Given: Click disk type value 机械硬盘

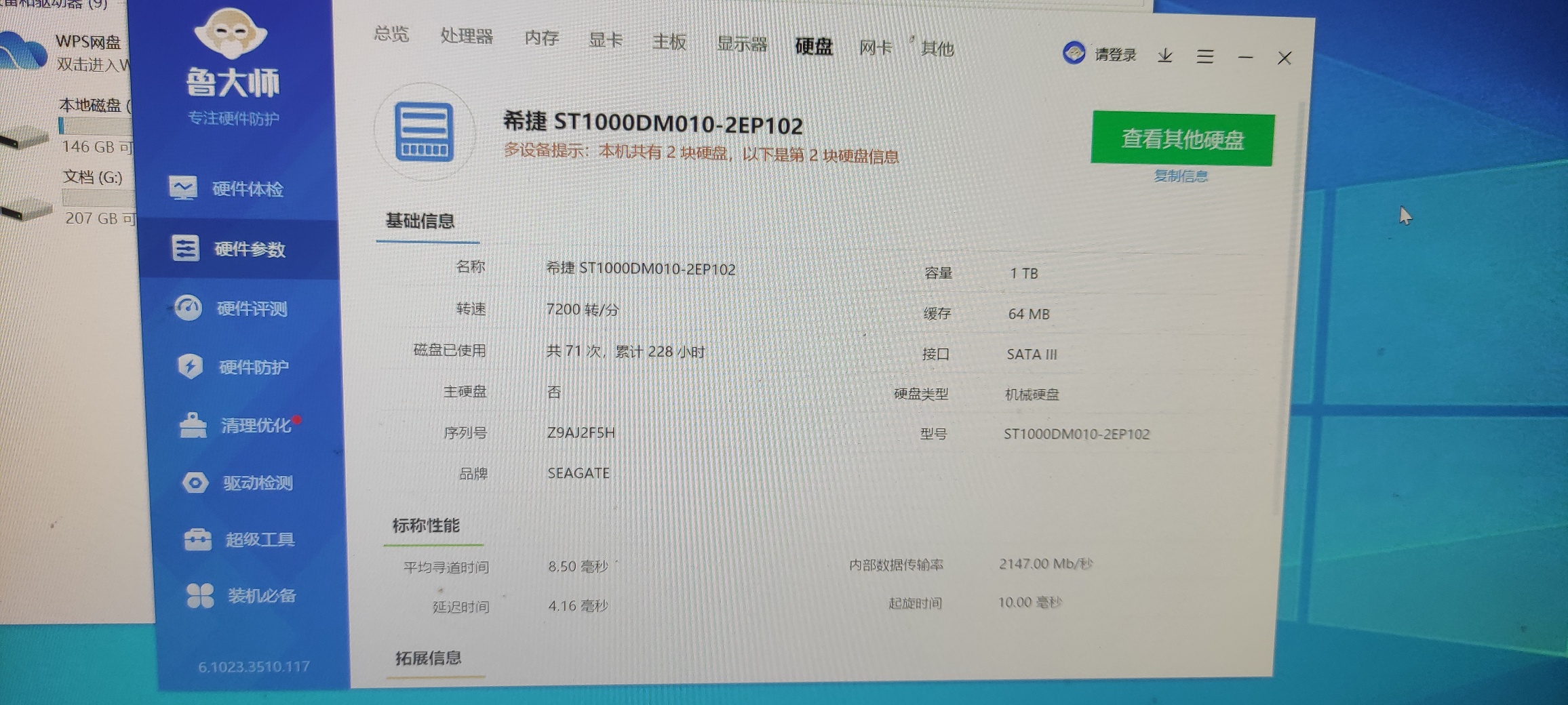Looking at the screenshot, I should [1032, 394].
